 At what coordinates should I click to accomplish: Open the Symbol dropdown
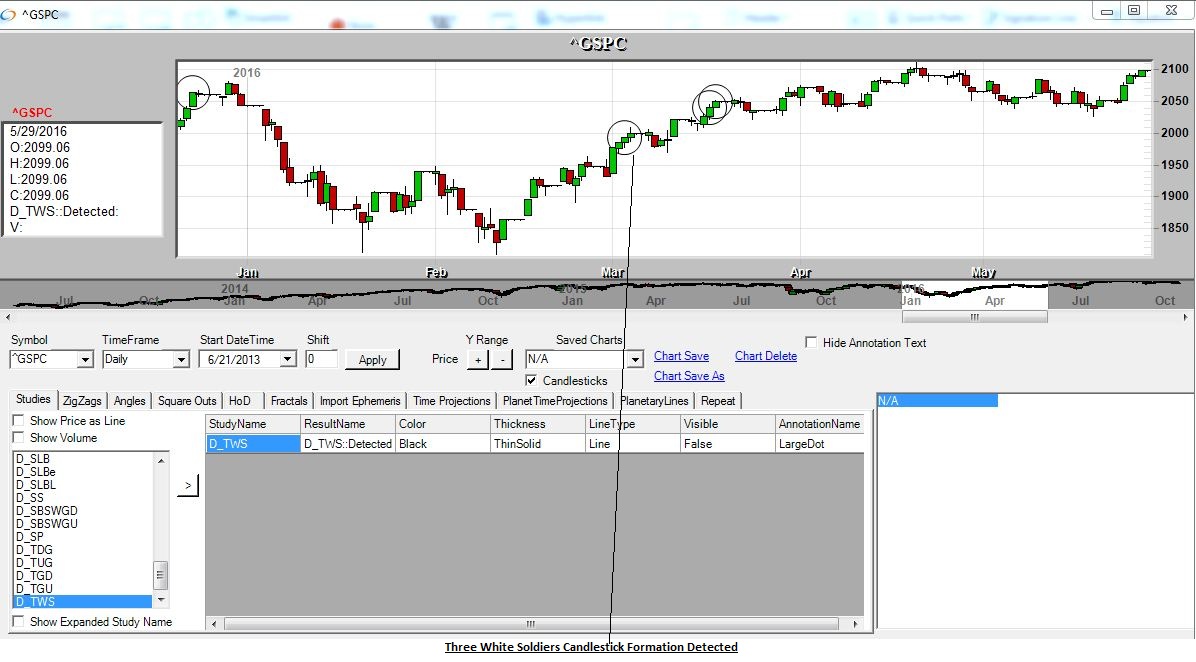pos(84,359)
